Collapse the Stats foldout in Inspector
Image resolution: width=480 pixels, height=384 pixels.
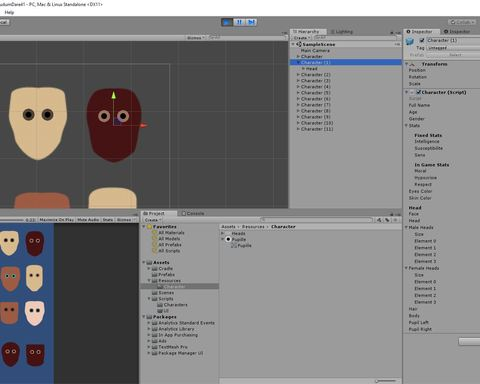point(406,126)
